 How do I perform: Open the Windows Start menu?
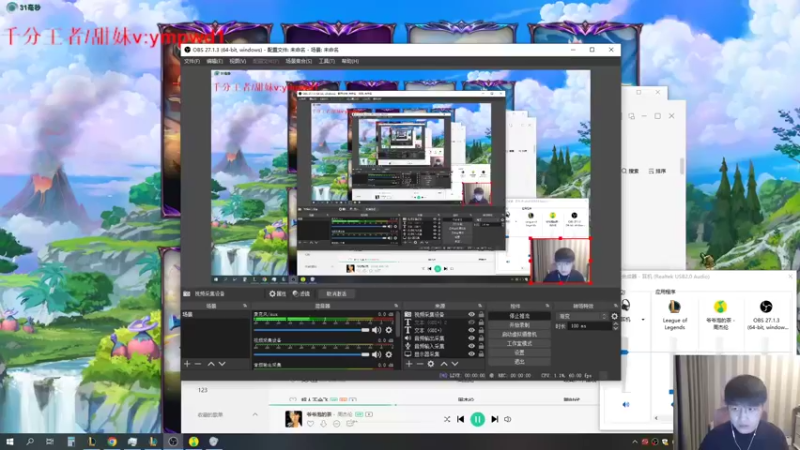[9, 441]
